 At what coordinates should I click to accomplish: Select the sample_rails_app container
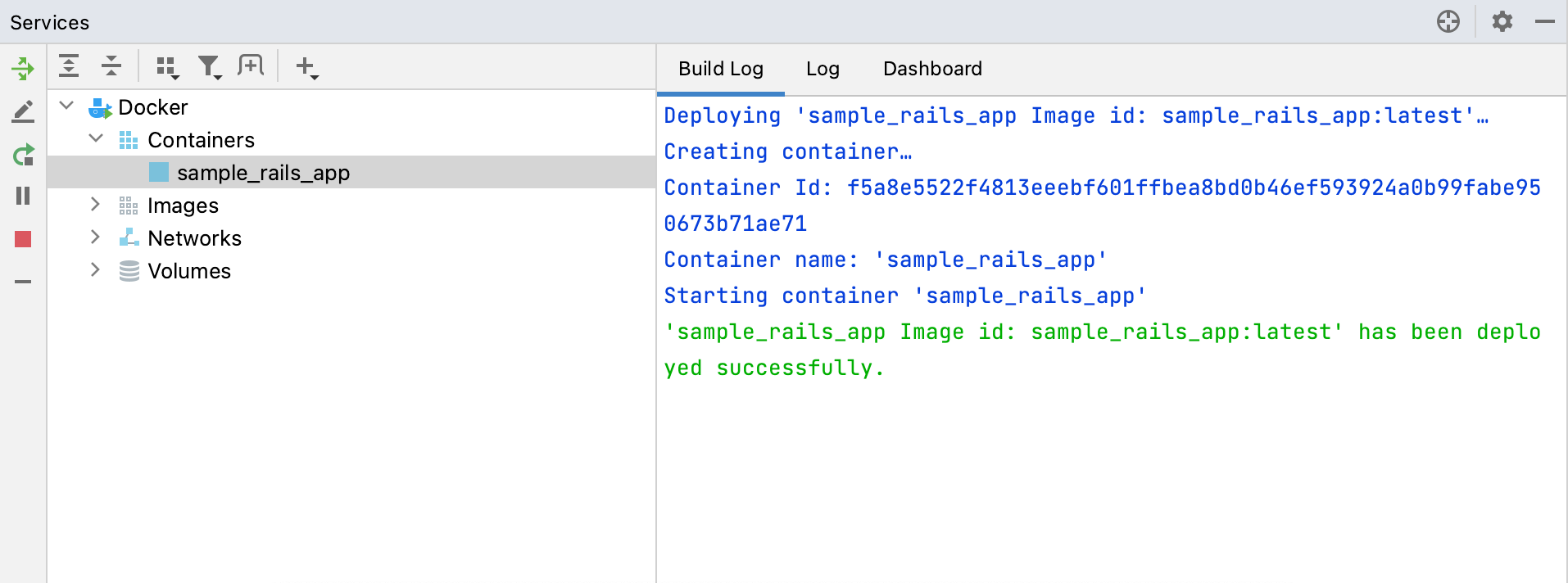point(263,173)
